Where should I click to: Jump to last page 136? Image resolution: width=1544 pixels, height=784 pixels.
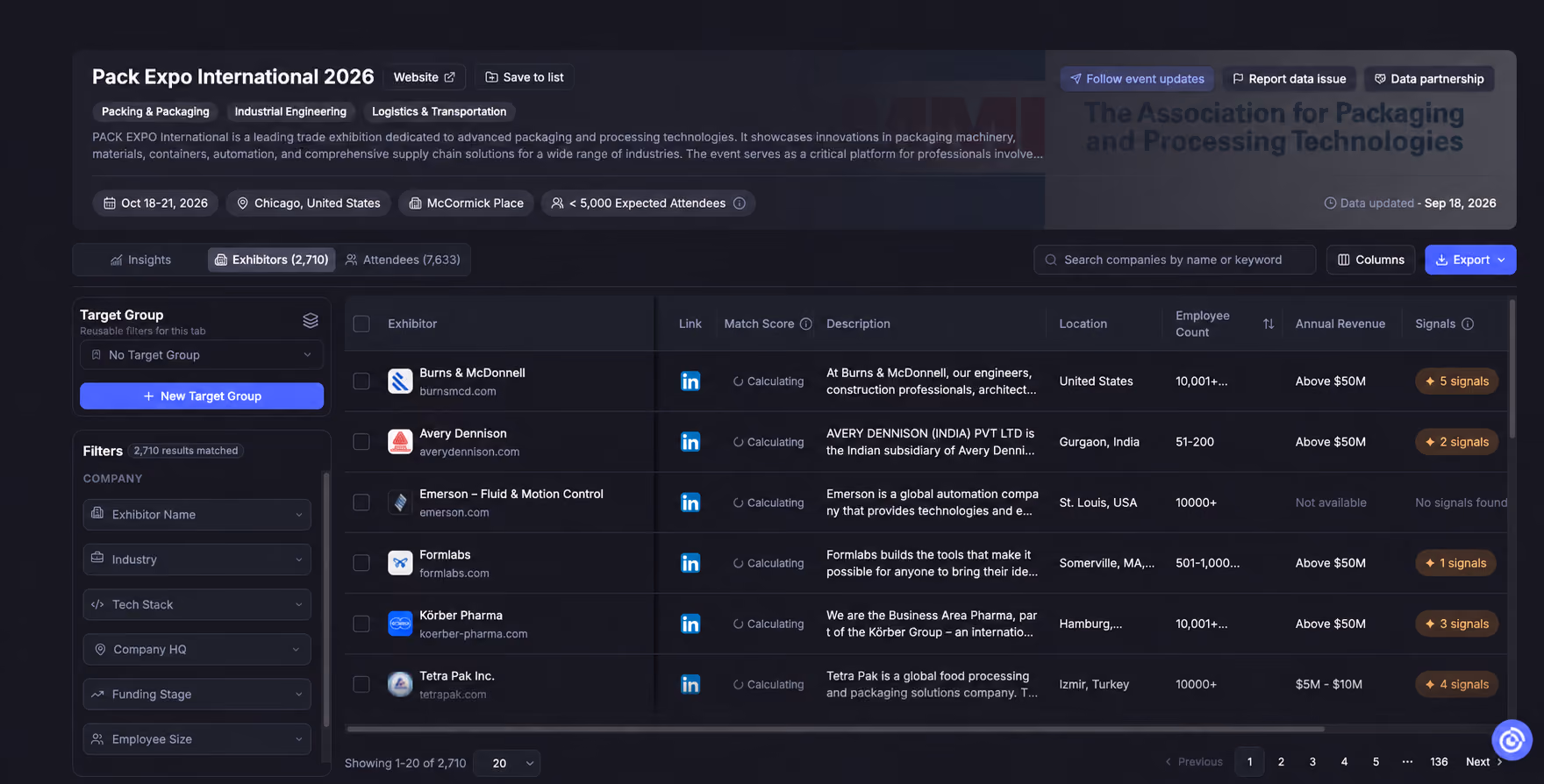coord(1439,762)
